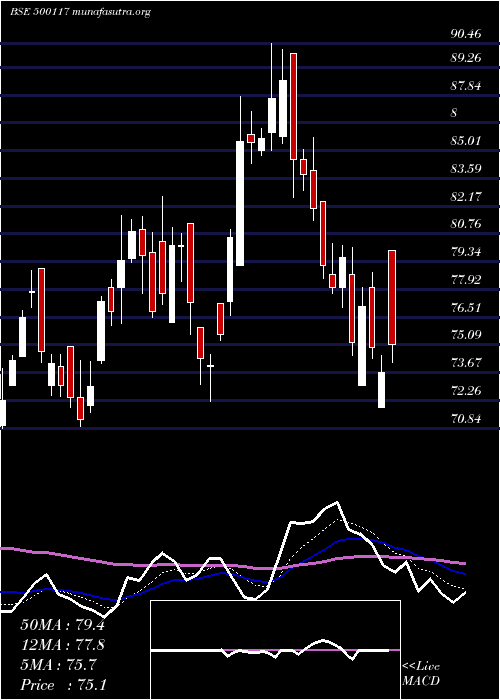Image resolution: width=500 pixels, height=700 pixels.
Task: Click the Price : 75.1 value
Action: [63, 685]
